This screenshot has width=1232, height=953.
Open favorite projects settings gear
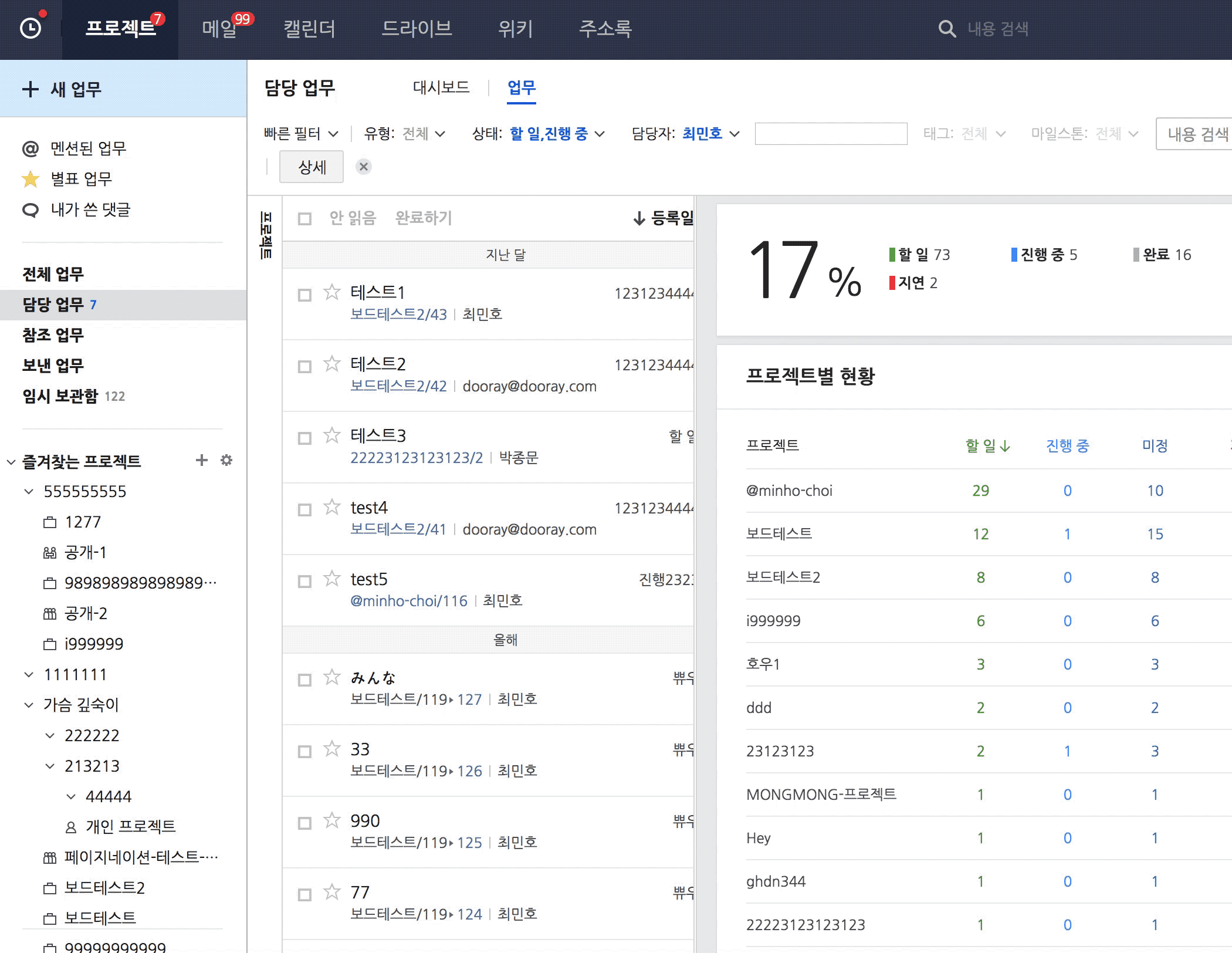[x=226, y=461]
